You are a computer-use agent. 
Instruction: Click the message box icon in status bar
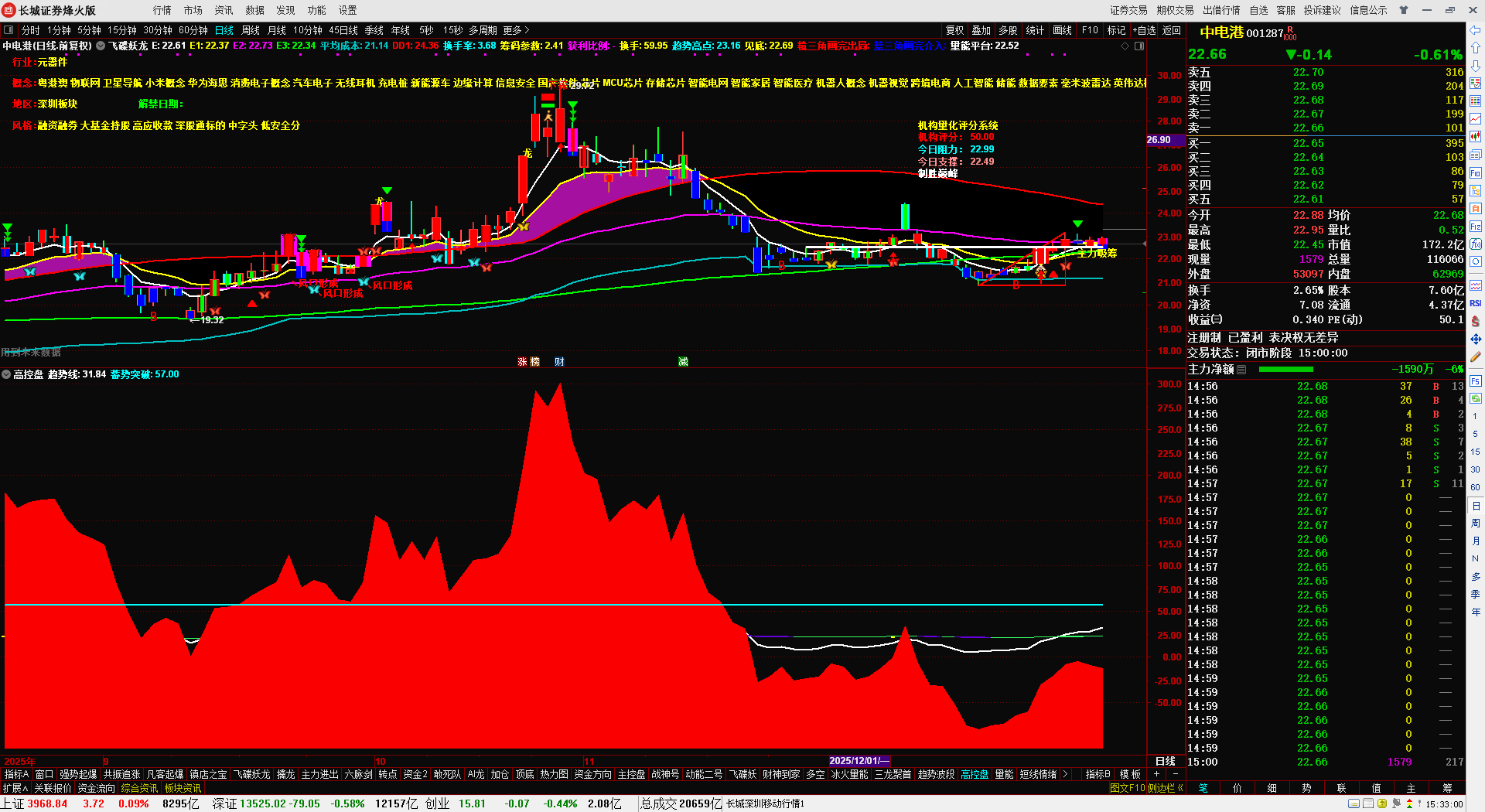coord(1354,804)
